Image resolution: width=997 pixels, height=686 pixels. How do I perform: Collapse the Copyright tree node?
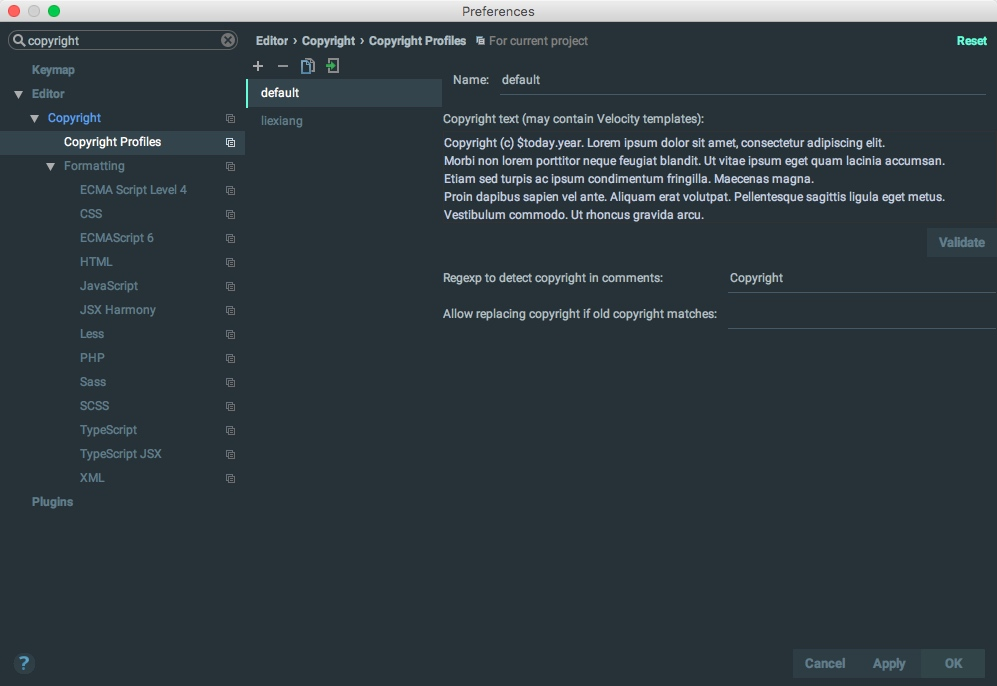coord(34,118)
